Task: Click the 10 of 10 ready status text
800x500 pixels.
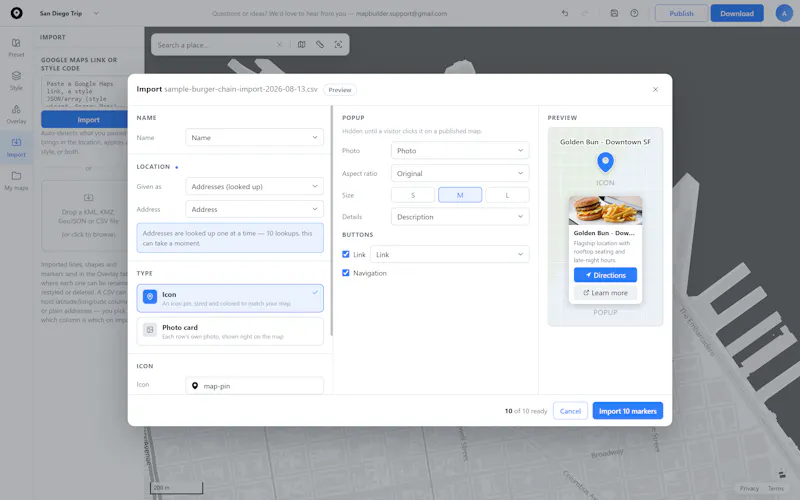Action: (526, 411)
